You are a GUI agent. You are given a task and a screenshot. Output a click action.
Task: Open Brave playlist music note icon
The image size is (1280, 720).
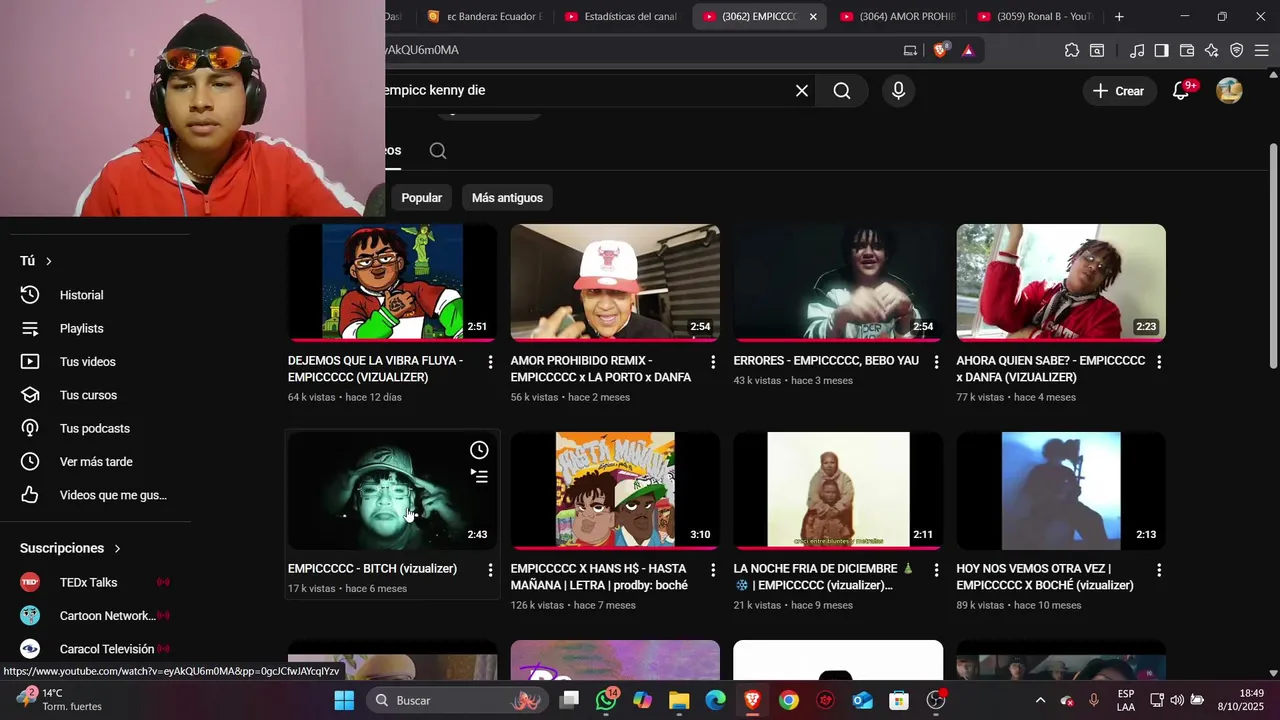coord(1137,50)
